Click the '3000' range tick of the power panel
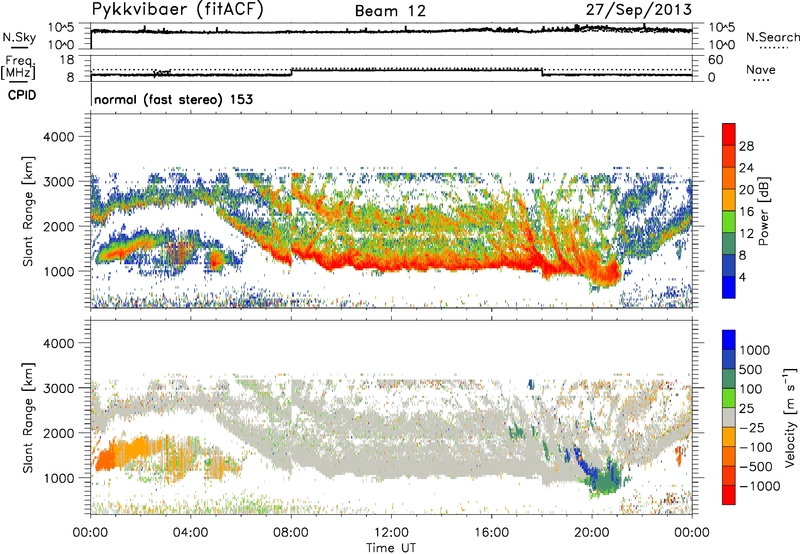800x554 pixels. point(59,182)
